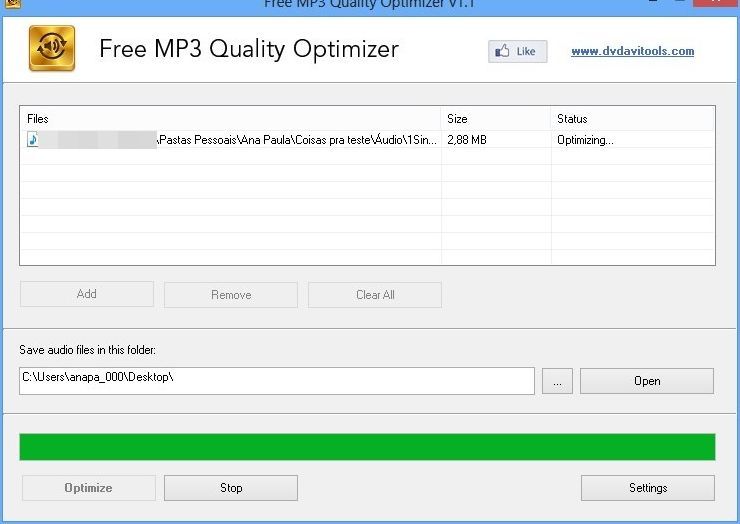Image resolution: width=740 pixels, height=524 pixels.
Task: Stop the optimization with Stop button
Action: coord(231,488)
